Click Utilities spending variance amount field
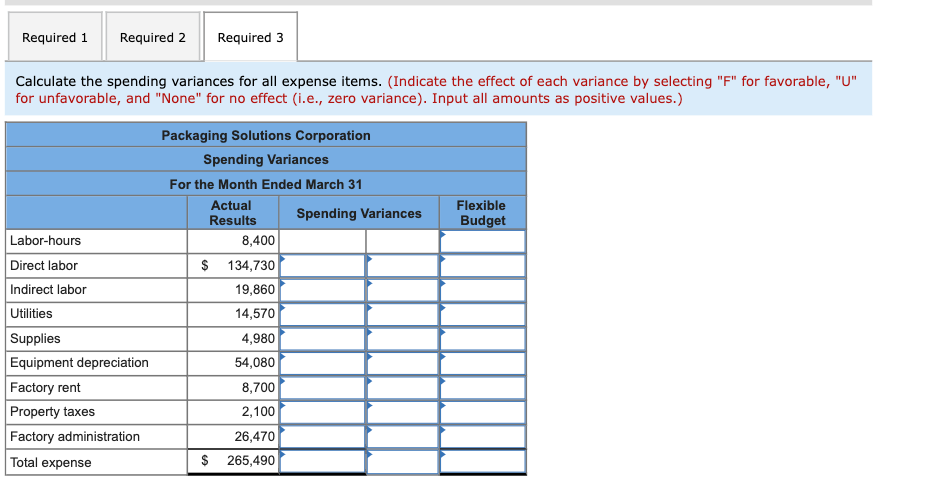Image resolution: width=932 pixels, height=482 pixels. (322, 314)
